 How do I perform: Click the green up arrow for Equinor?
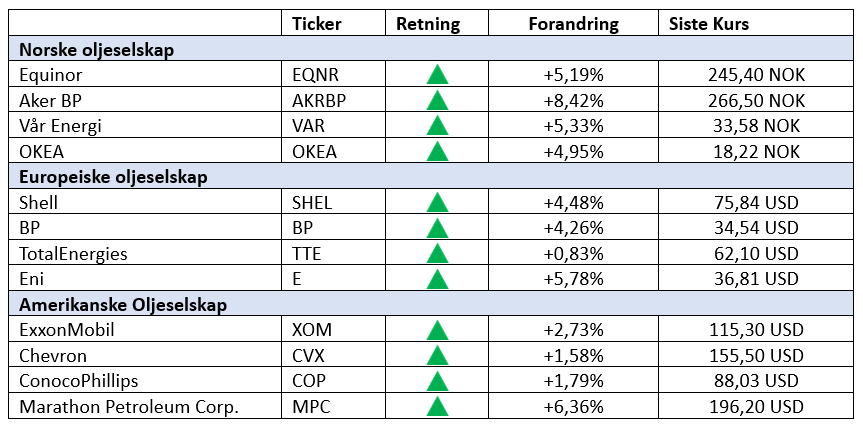[x=435, y=75]
